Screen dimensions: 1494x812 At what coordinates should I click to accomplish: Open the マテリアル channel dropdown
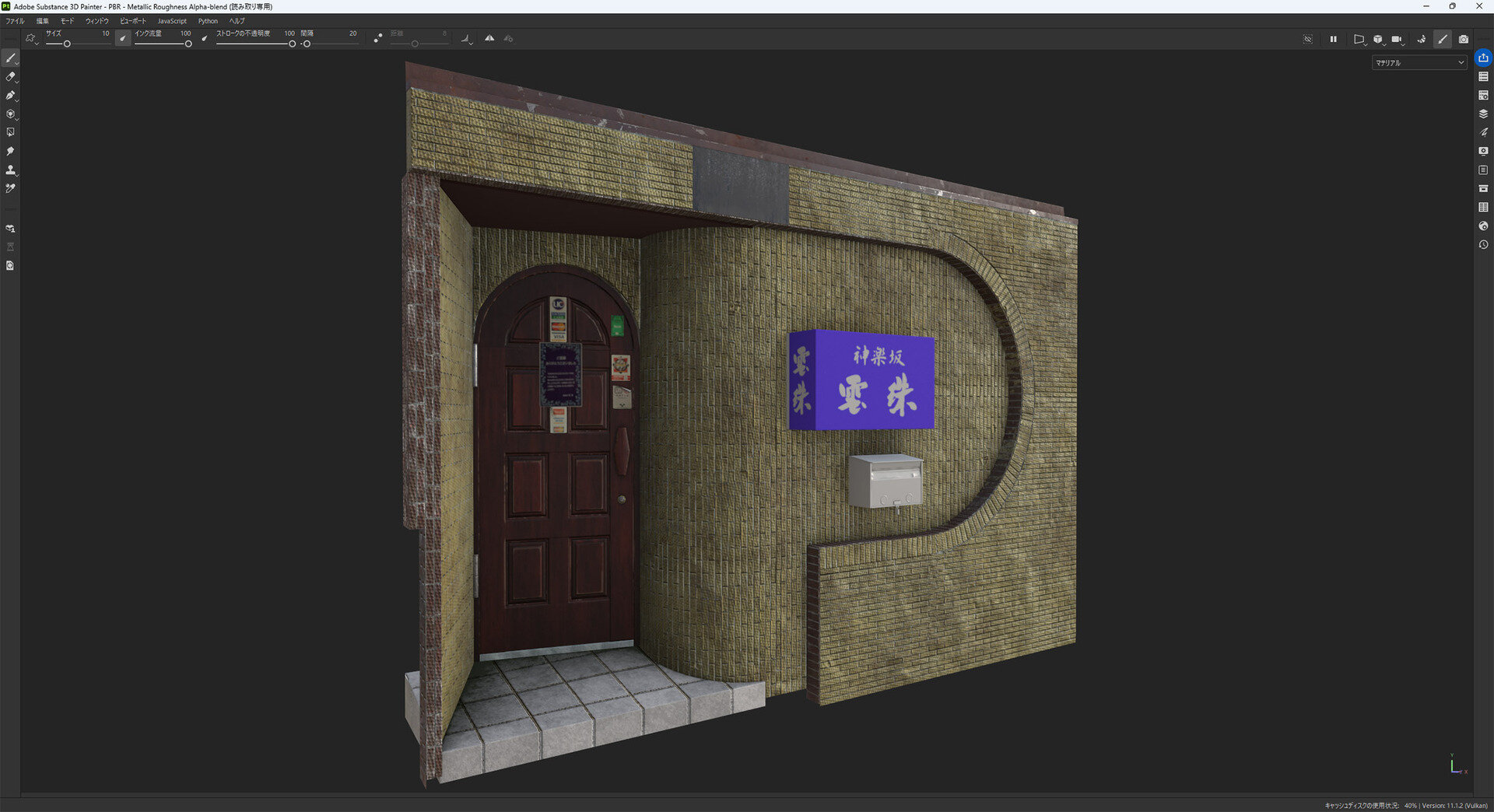coord(1419,63)
